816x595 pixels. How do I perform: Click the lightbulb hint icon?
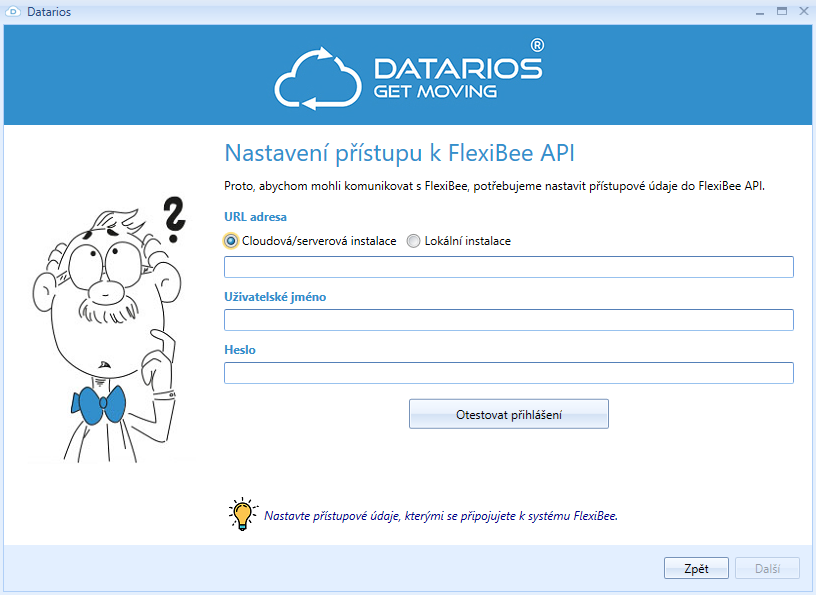[241, 513]
